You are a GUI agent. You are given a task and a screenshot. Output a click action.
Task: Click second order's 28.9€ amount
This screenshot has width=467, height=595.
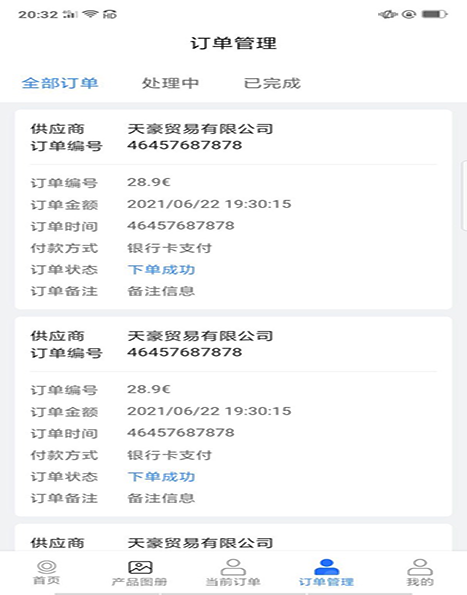149,389
